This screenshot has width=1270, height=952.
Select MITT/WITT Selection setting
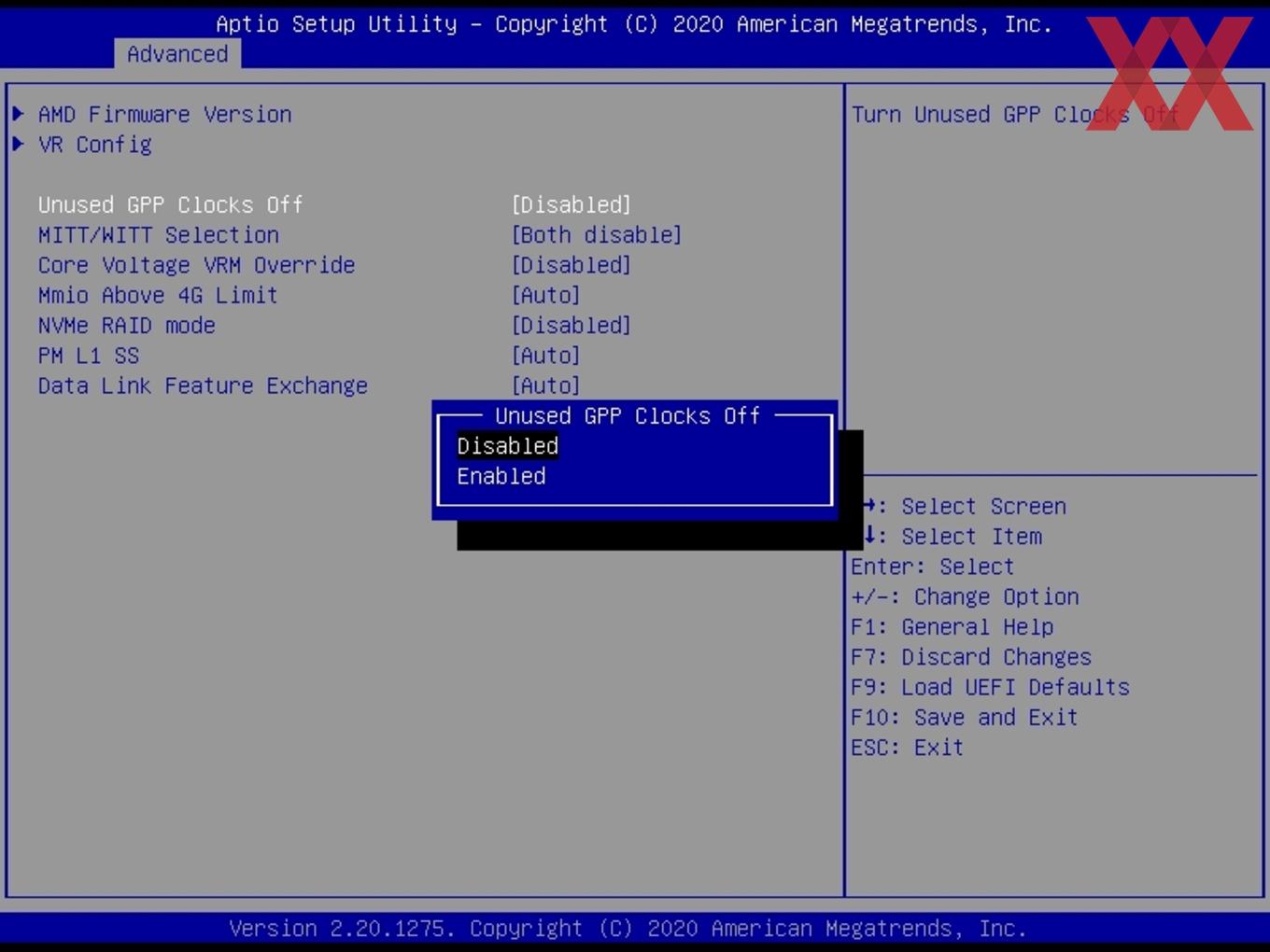pos(159,235)
